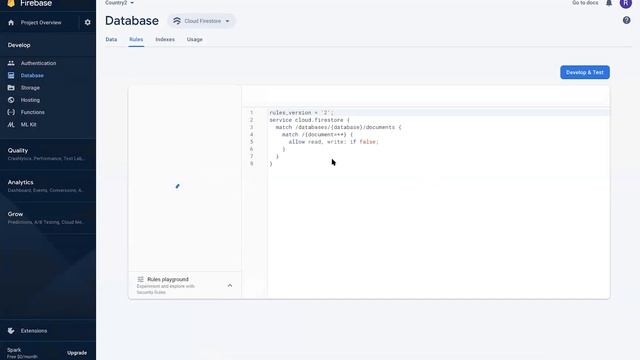Open notifications bell icon
640x360 pixels.
[609, 3]
